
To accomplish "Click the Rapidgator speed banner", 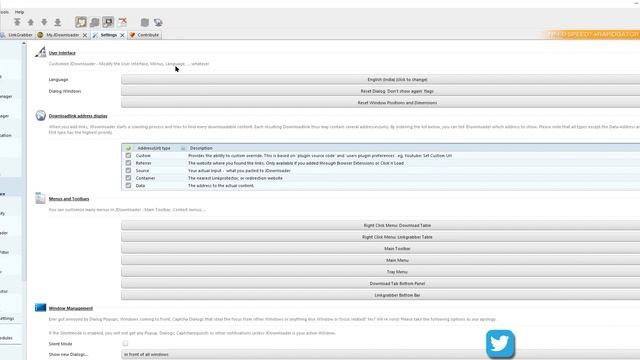I will tap(591, 35).
